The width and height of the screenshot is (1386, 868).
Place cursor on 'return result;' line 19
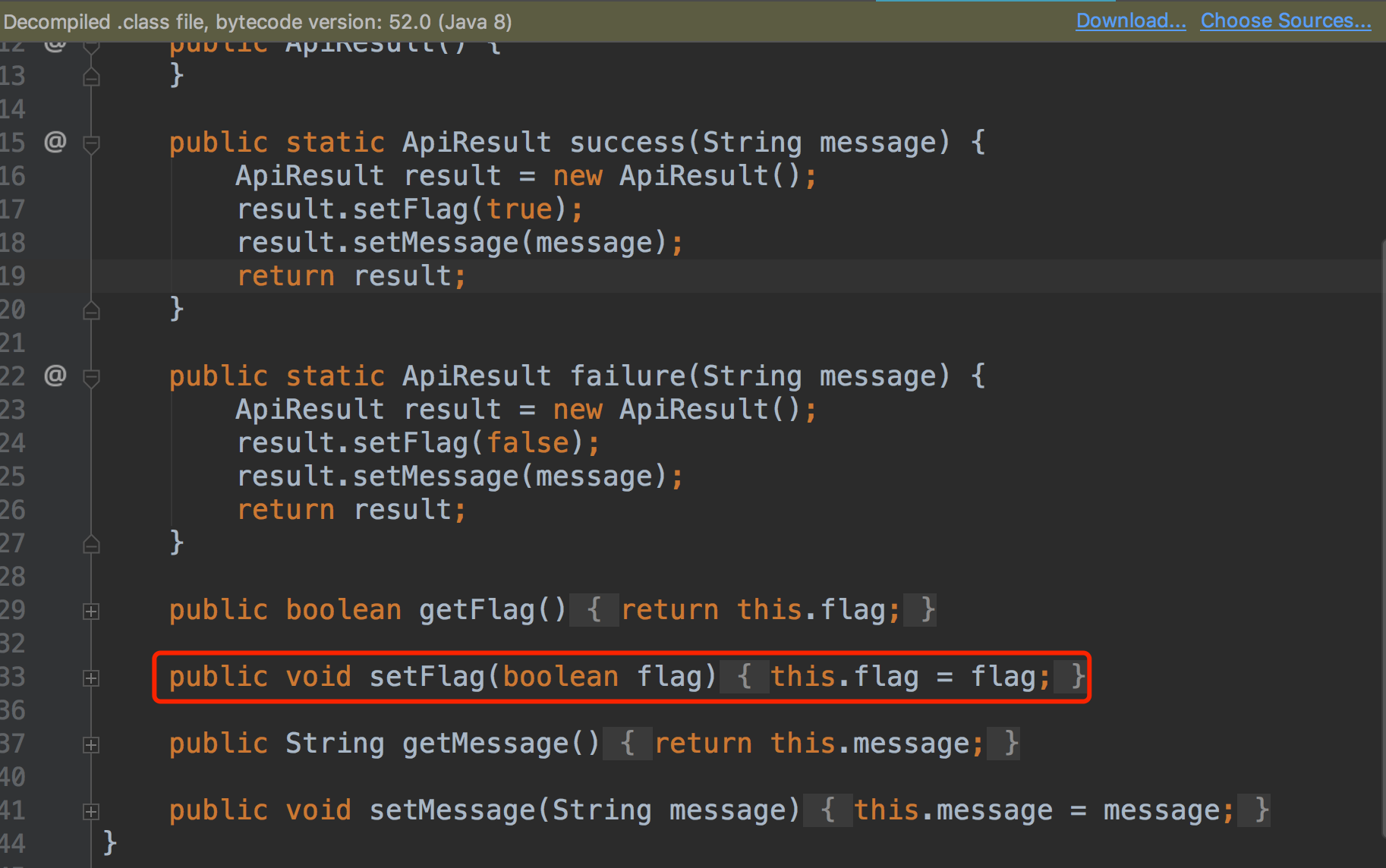(x=351, y=276)
